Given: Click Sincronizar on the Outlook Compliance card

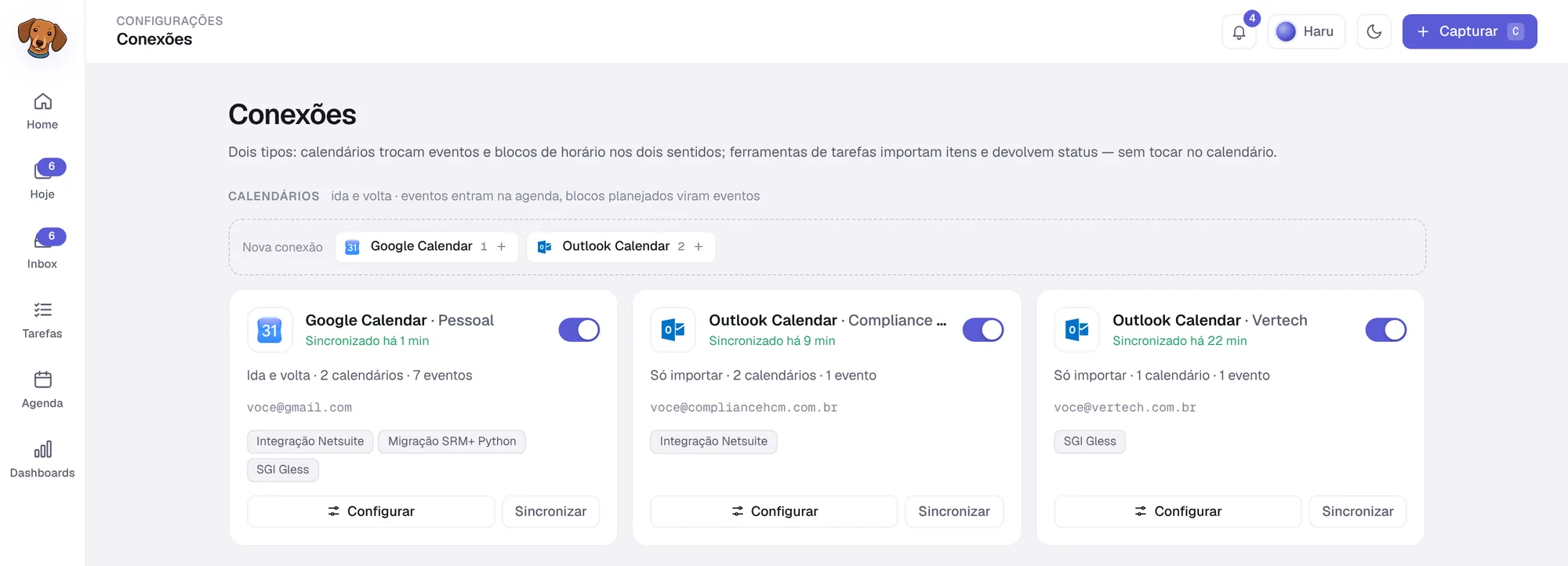Looking at the screenshot, I should coord(954,512).
